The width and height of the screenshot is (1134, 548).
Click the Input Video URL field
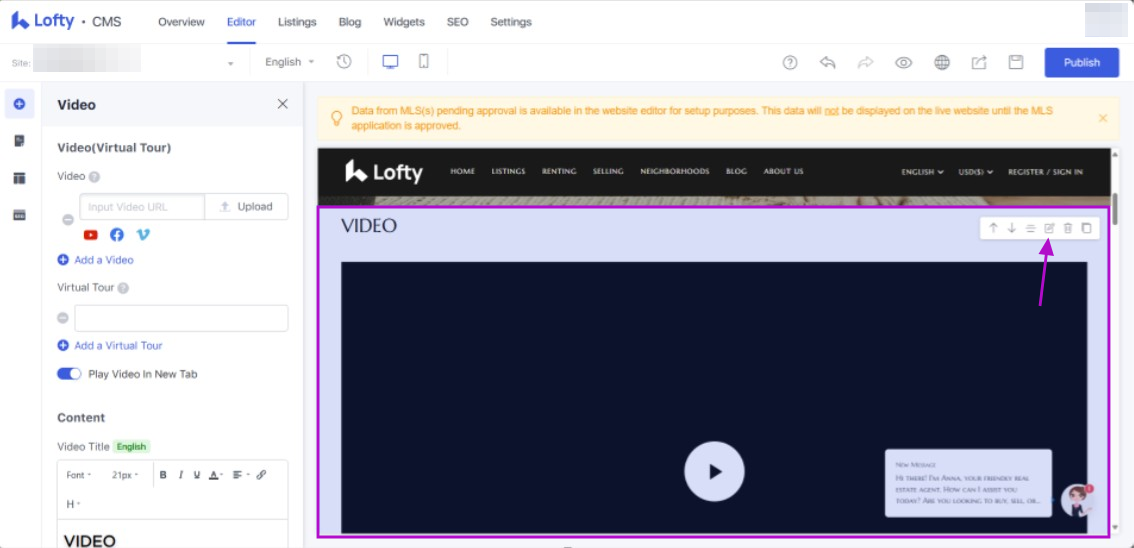[143, 207]
